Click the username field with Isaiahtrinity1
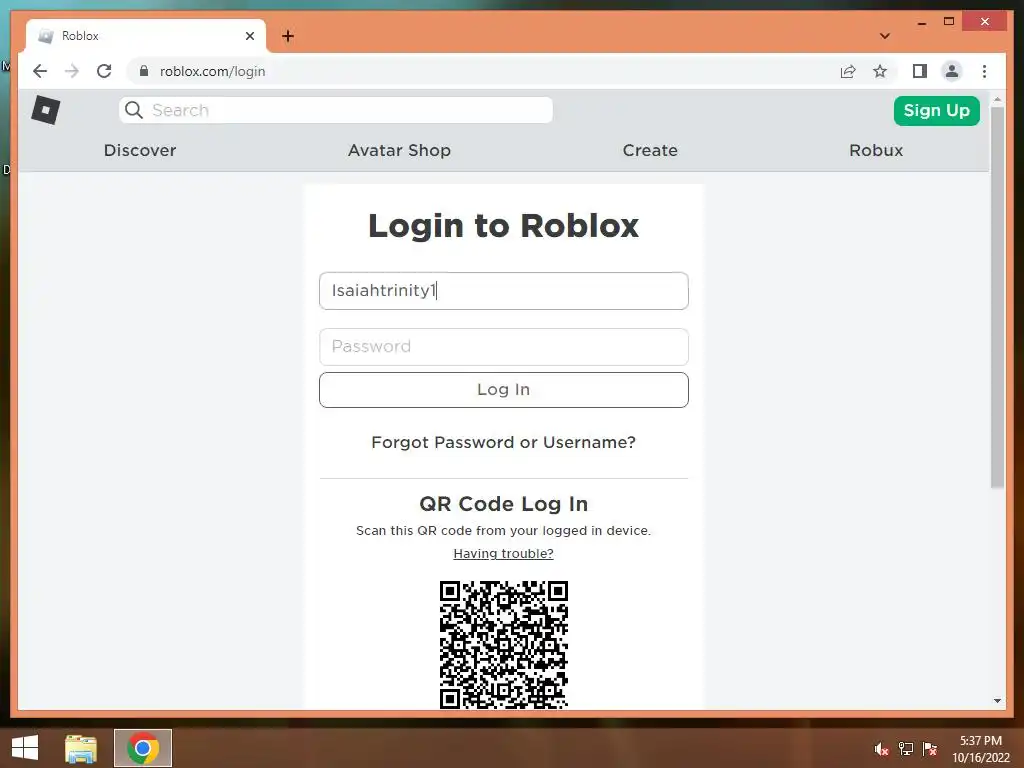Screen dimensions: 1024x768 (504, 291)
